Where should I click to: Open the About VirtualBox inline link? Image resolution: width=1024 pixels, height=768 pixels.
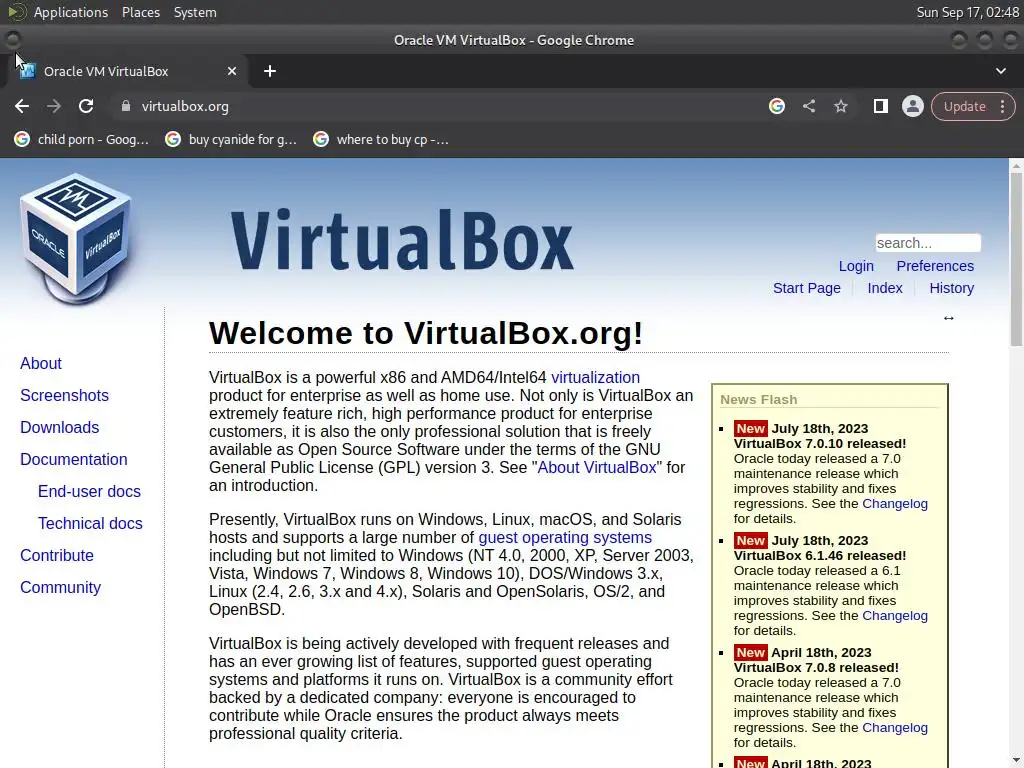[596, 468]
